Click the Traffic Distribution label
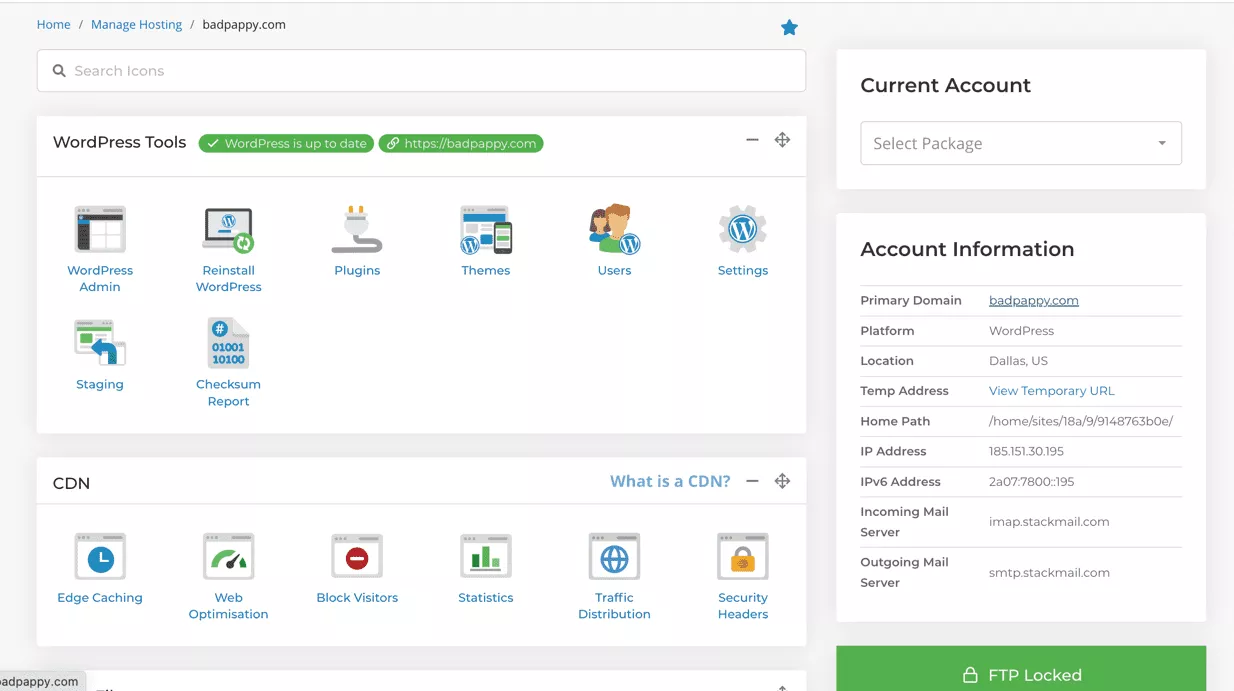 click(x=614, y=606)
